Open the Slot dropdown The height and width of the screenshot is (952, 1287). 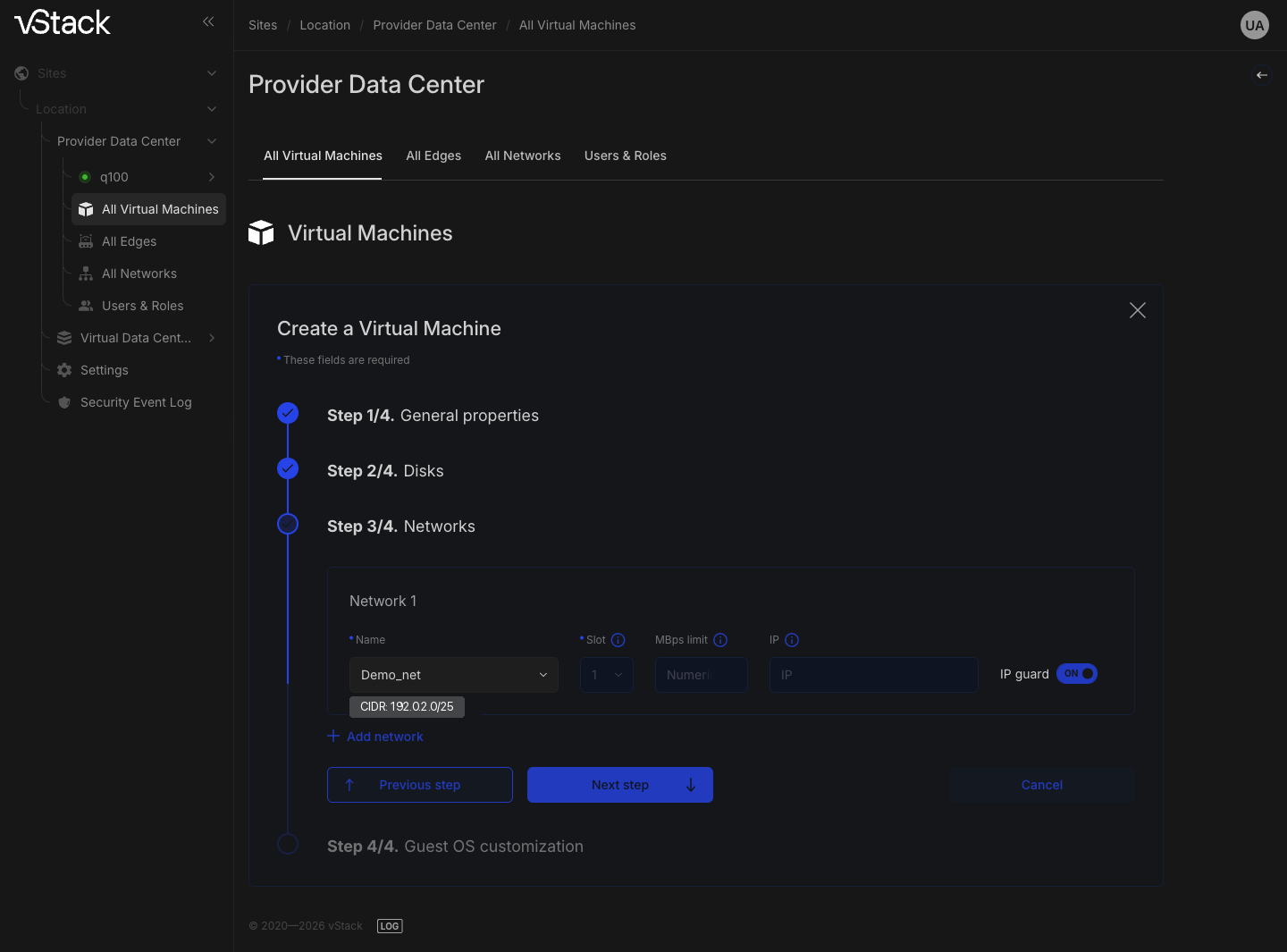click(607, 675)
